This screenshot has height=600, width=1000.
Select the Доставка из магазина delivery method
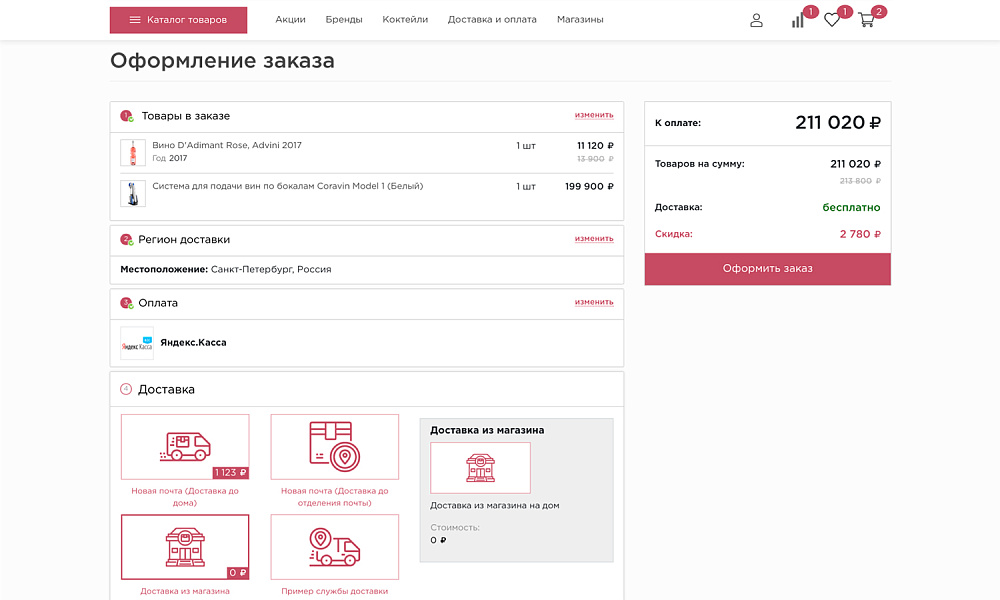[184, 591]
